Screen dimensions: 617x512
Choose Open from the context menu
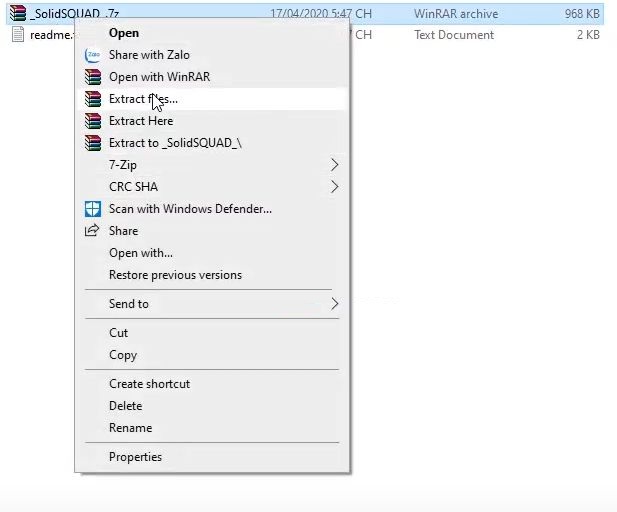pos(211,33)
